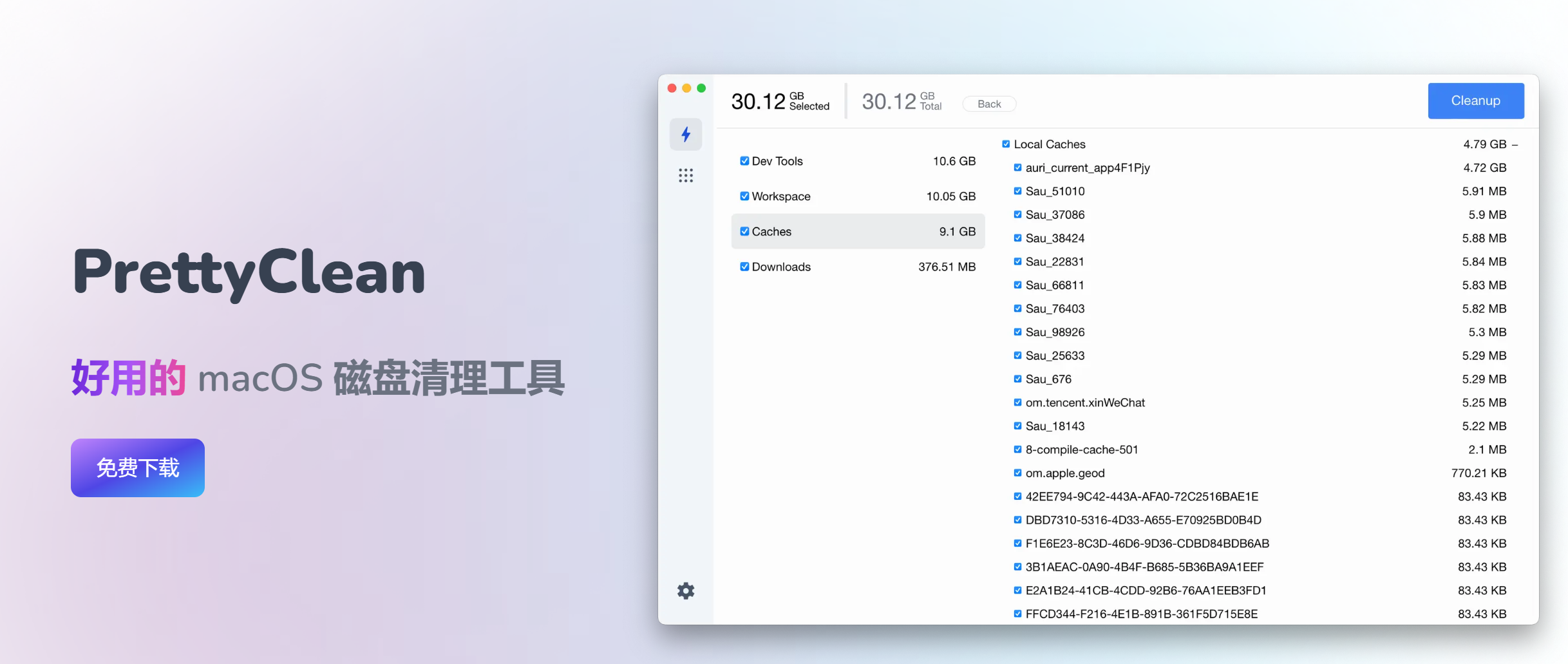Uncheck the om.apple.geod checkbox
The width and height of the screenshot is (1568, 664).
click(1017, 473)
